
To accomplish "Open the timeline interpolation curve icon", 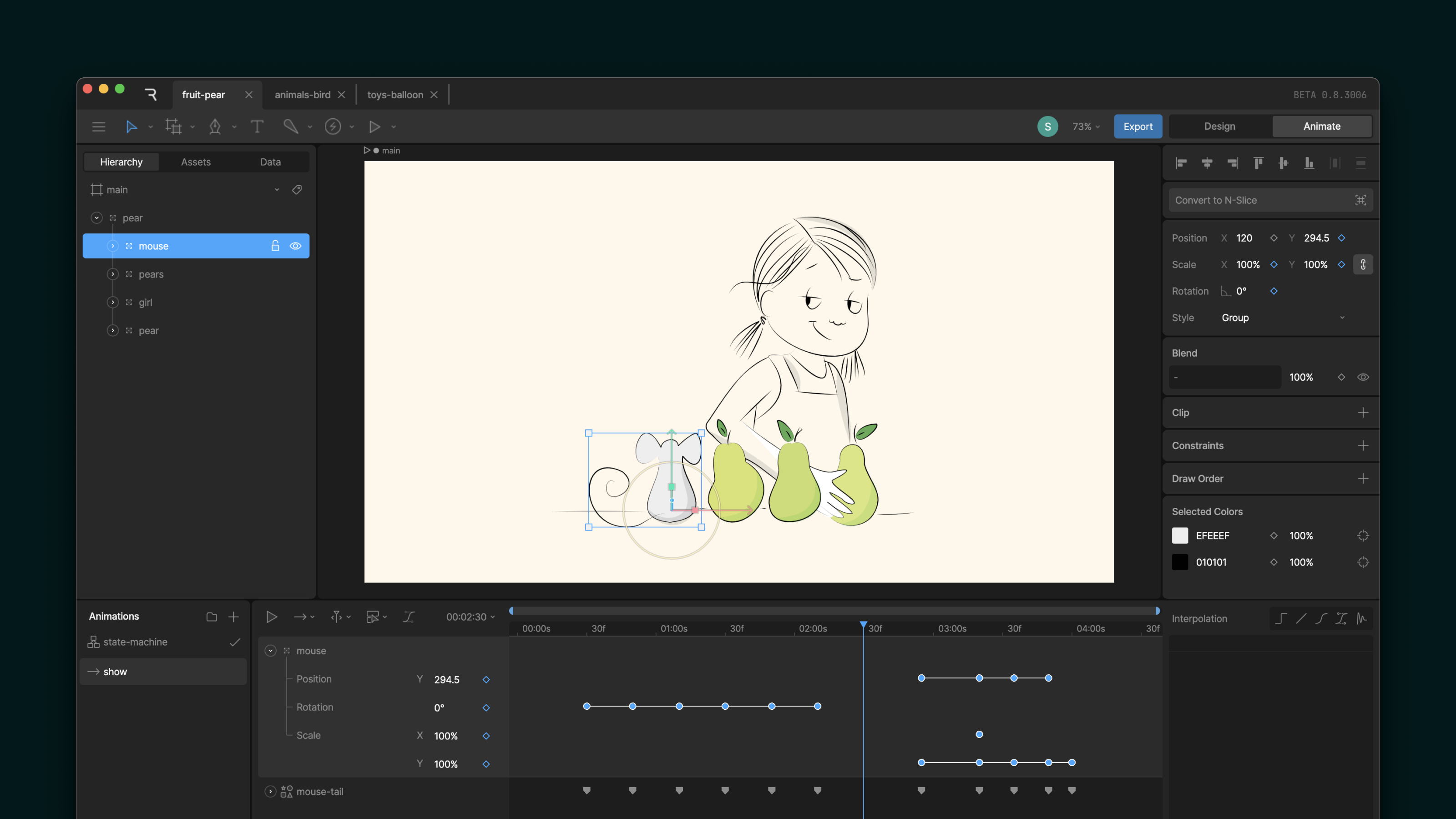I will pos(409,617).
